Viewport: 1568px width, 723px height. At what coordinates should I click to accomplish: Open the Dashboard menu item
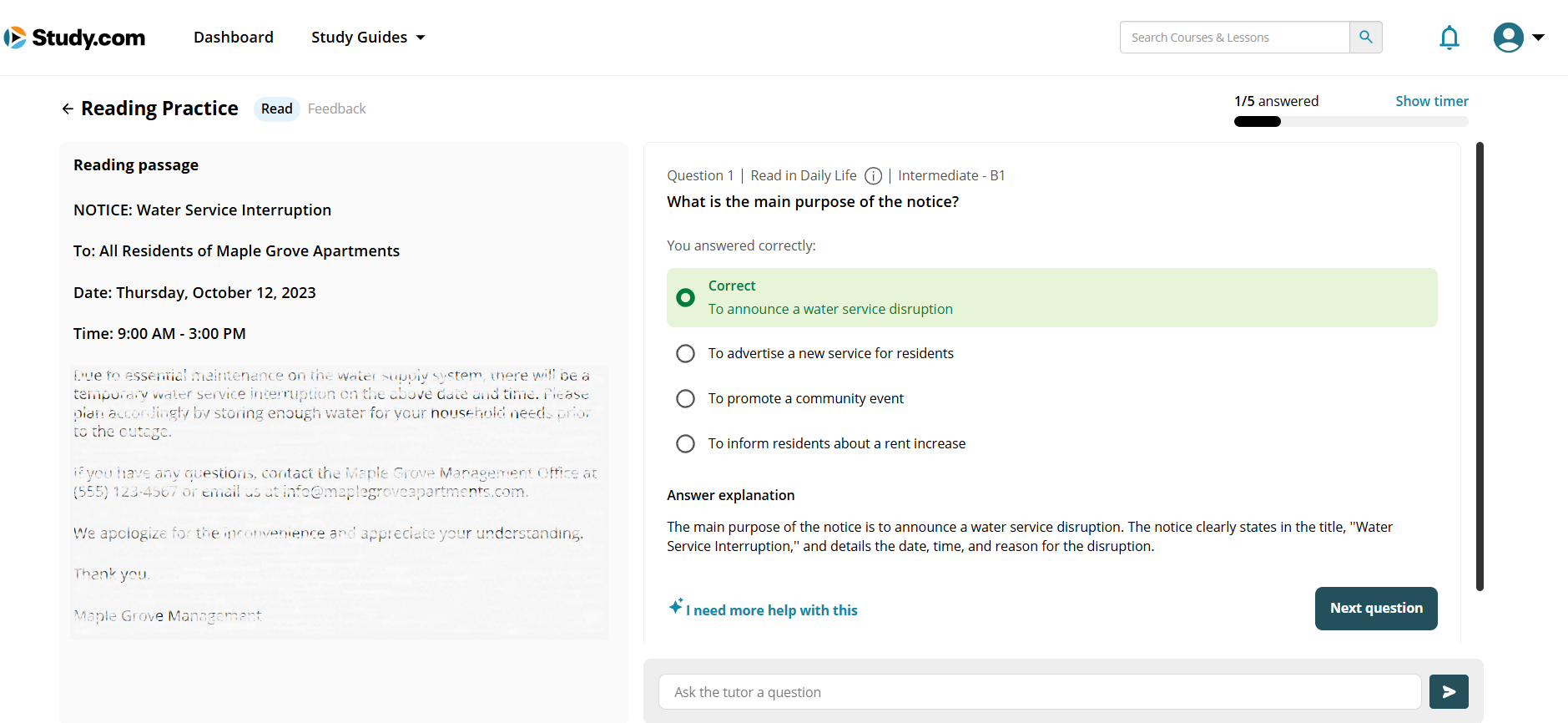pos(233,38)
